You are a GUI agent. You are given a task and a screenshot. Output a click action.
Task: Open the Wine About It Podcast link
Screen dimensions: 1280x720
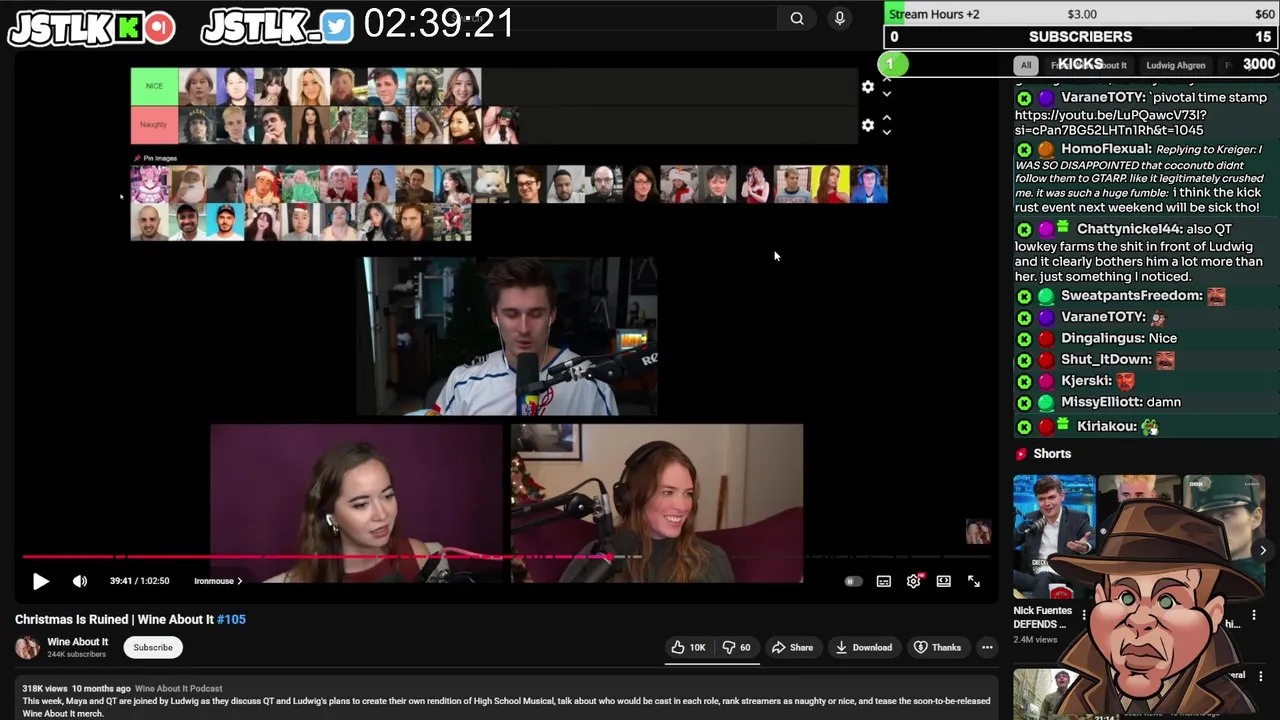(178, 688)
